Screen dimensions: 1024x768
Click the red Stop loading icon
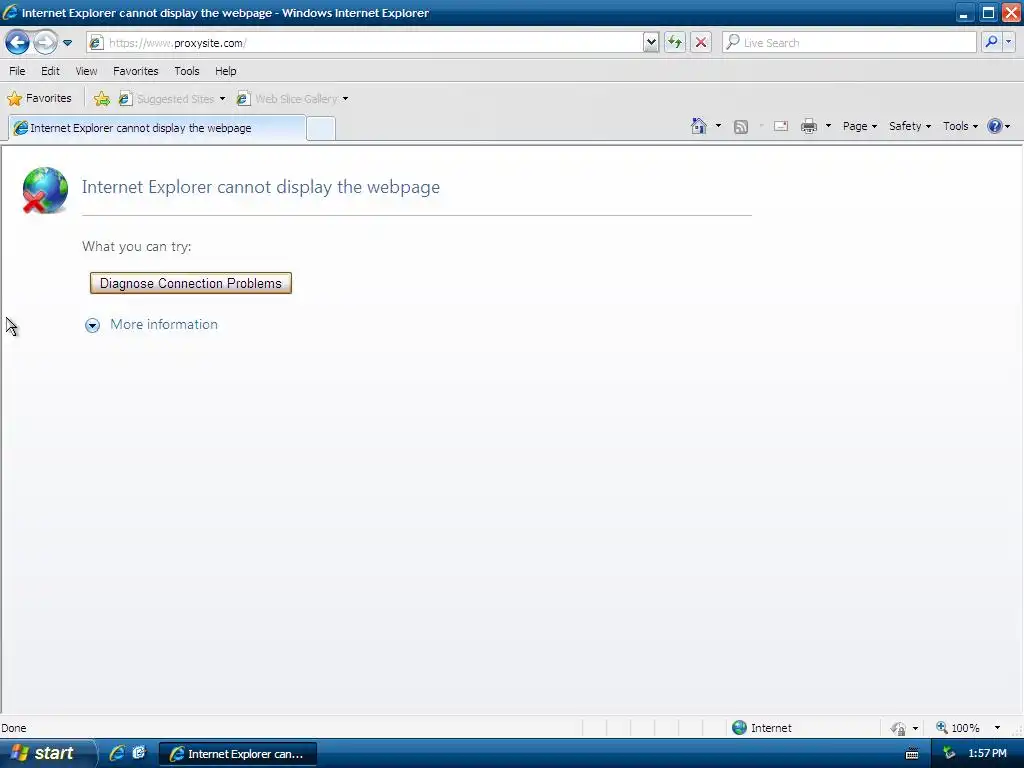tap(701, 42)
